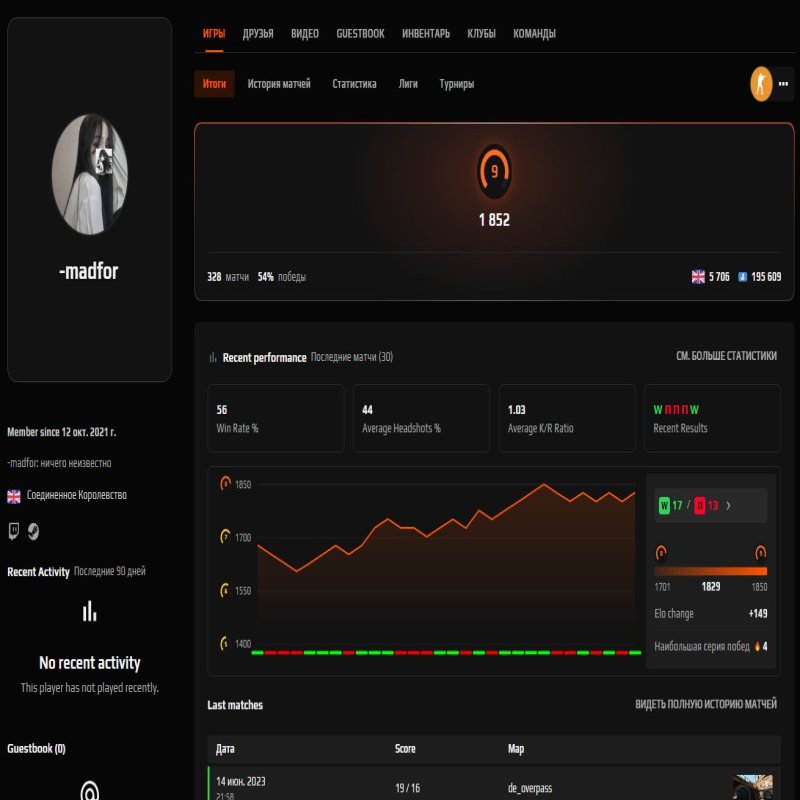Click the gauge icon near the 1850 Elo value
Screen dimensions: 800x800
tap(760, 552)
